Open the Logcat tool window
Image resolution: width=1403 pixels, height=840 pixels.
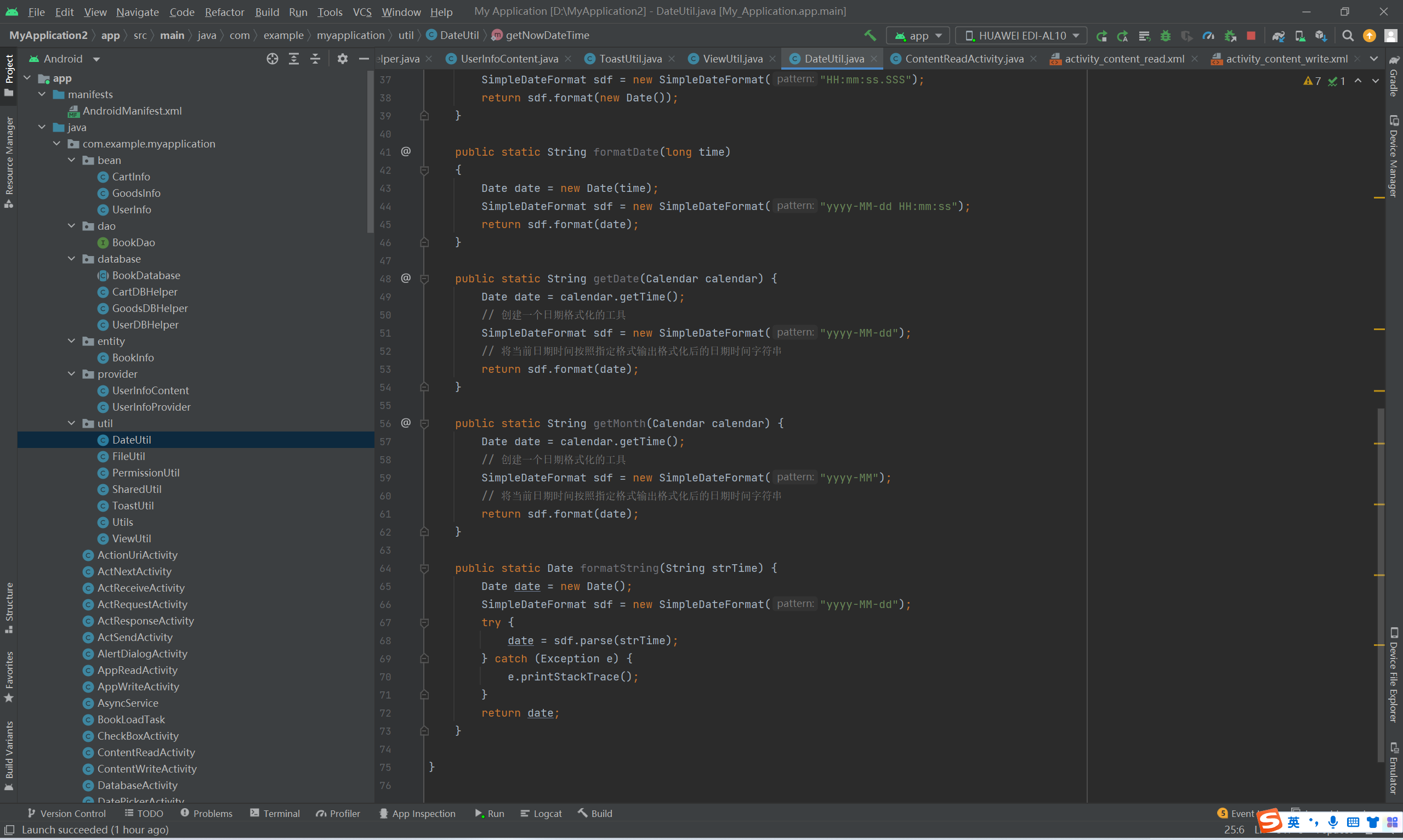click(541, 813)
